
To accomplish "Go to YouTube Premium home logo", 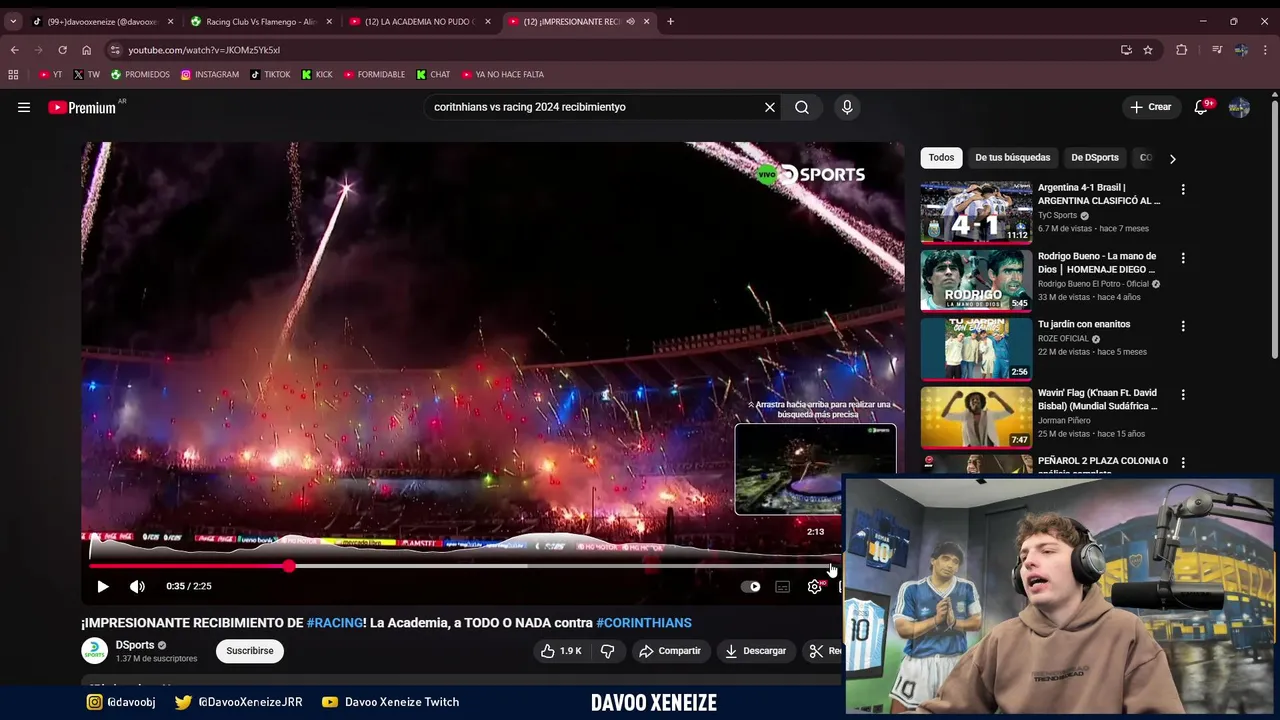I will [x=82, y=107].
